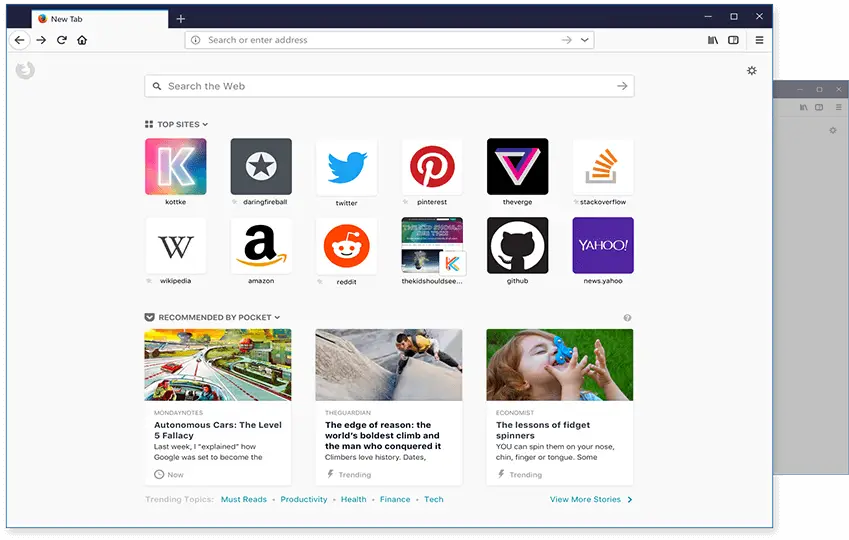Open the github top site tile
This screenshot has width=849, height=540.
[x=518, y=245]
